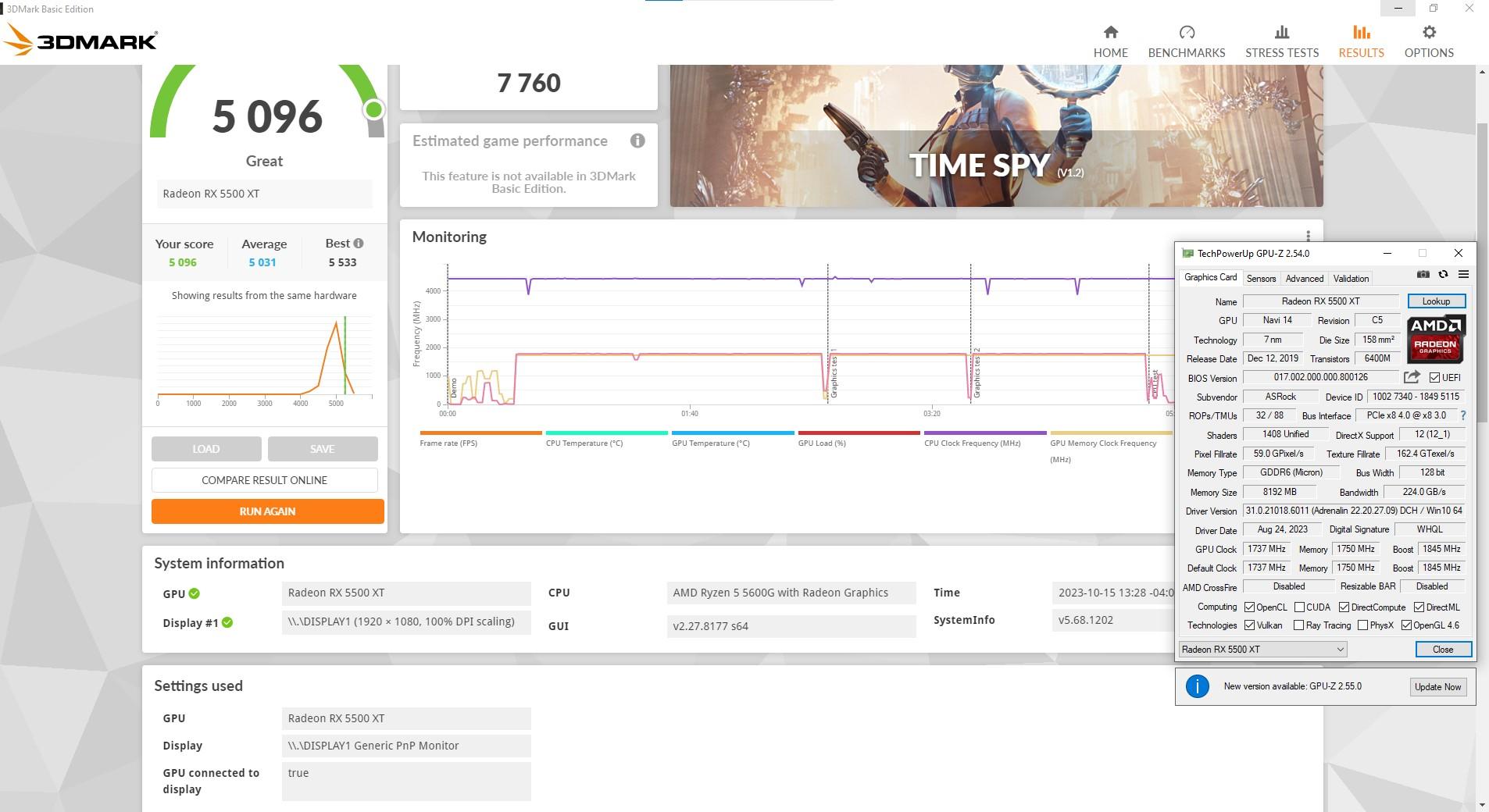Click Driver Version field in GPU-Z
Viewport: 1489px width, 812px height.
[1354, 511]
